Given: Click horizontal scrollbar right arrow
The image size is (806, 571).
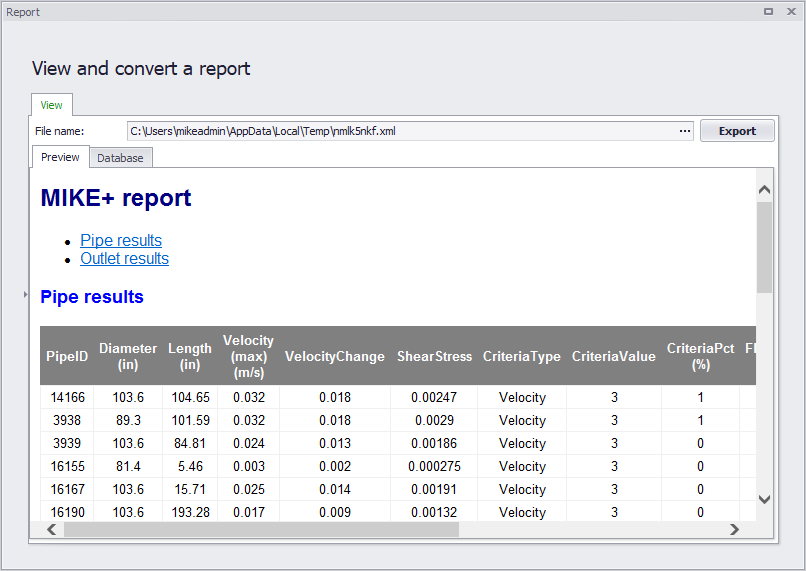Looking at the screenshot, I should (x=735, y=529).
